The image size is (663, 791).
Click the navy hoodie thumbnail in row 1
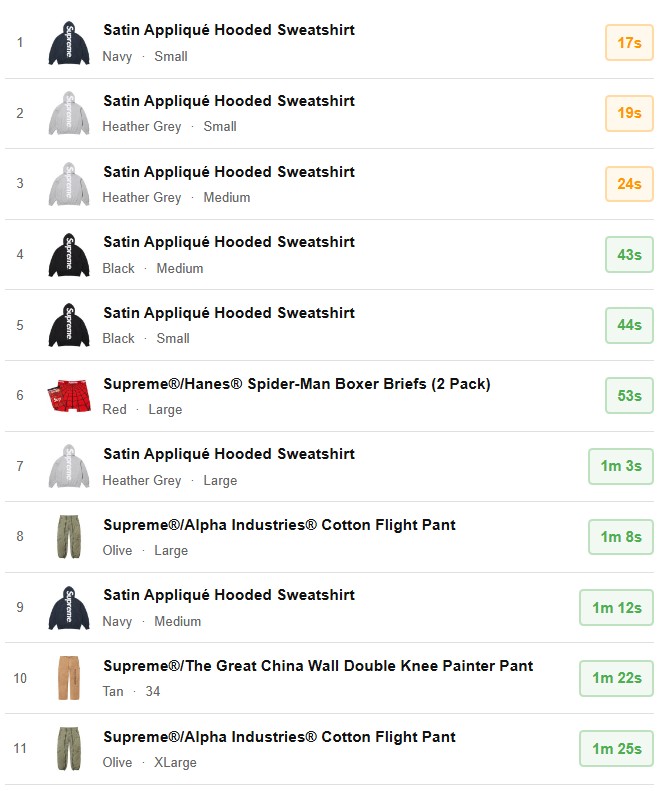(x=69, y=43)
